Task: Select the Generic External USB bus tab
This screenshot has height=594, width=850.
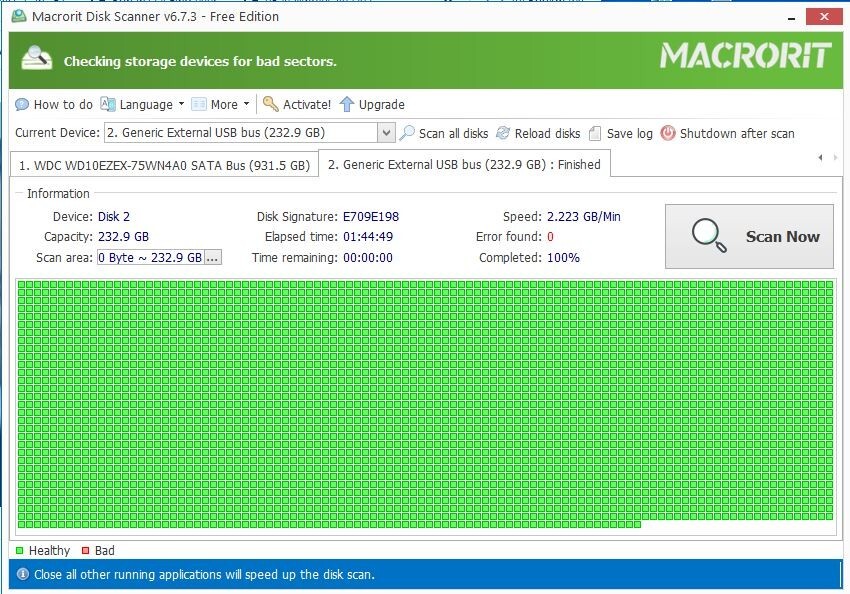Action: point(464,164)
